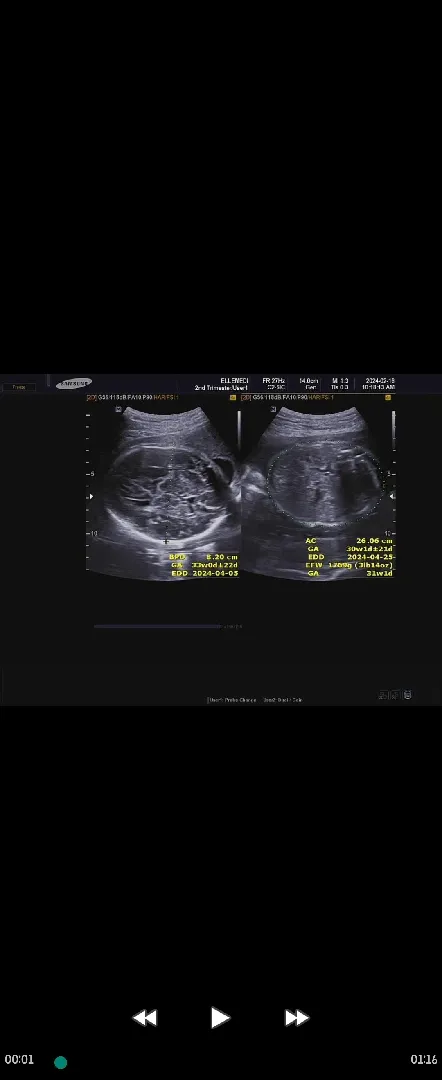Tap the rewind double-arrow button
This screenshot has height=1080, width=442.
click(x=145, y=1017)
